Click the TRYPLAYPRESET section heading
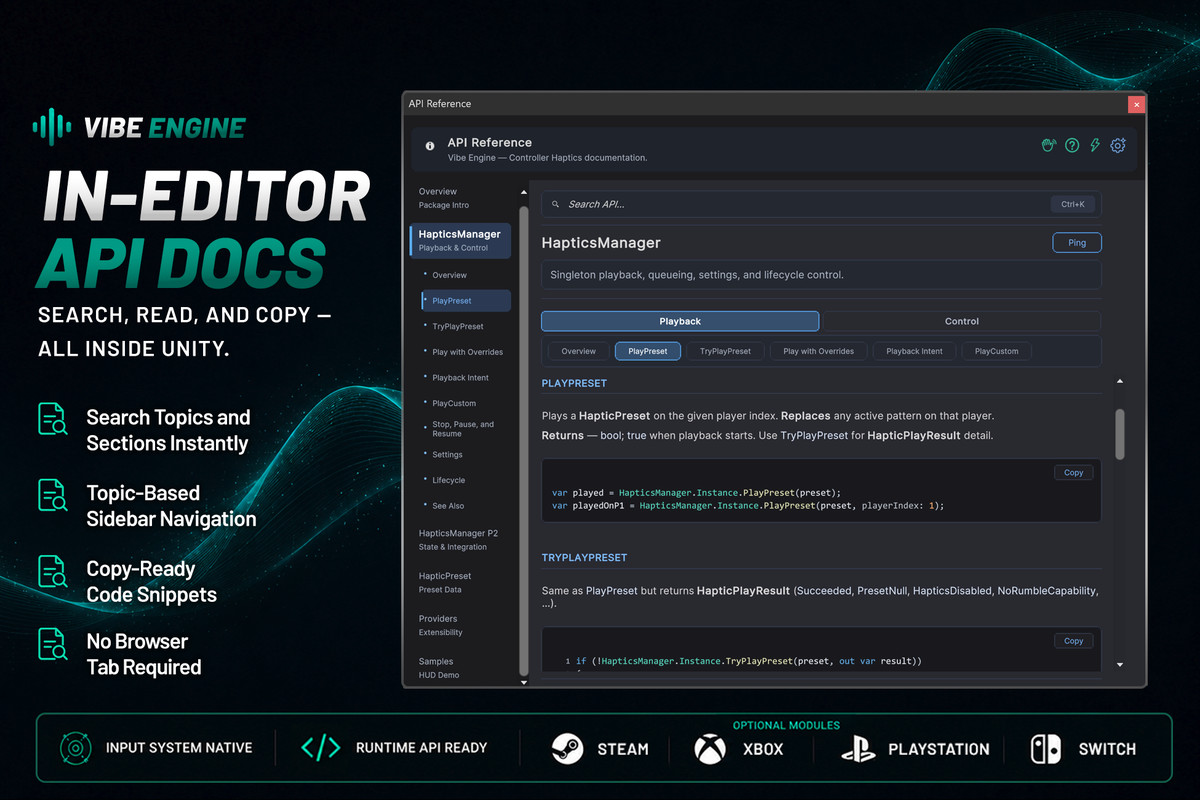The image size is (1200, 800). click(x=584, y=557)
